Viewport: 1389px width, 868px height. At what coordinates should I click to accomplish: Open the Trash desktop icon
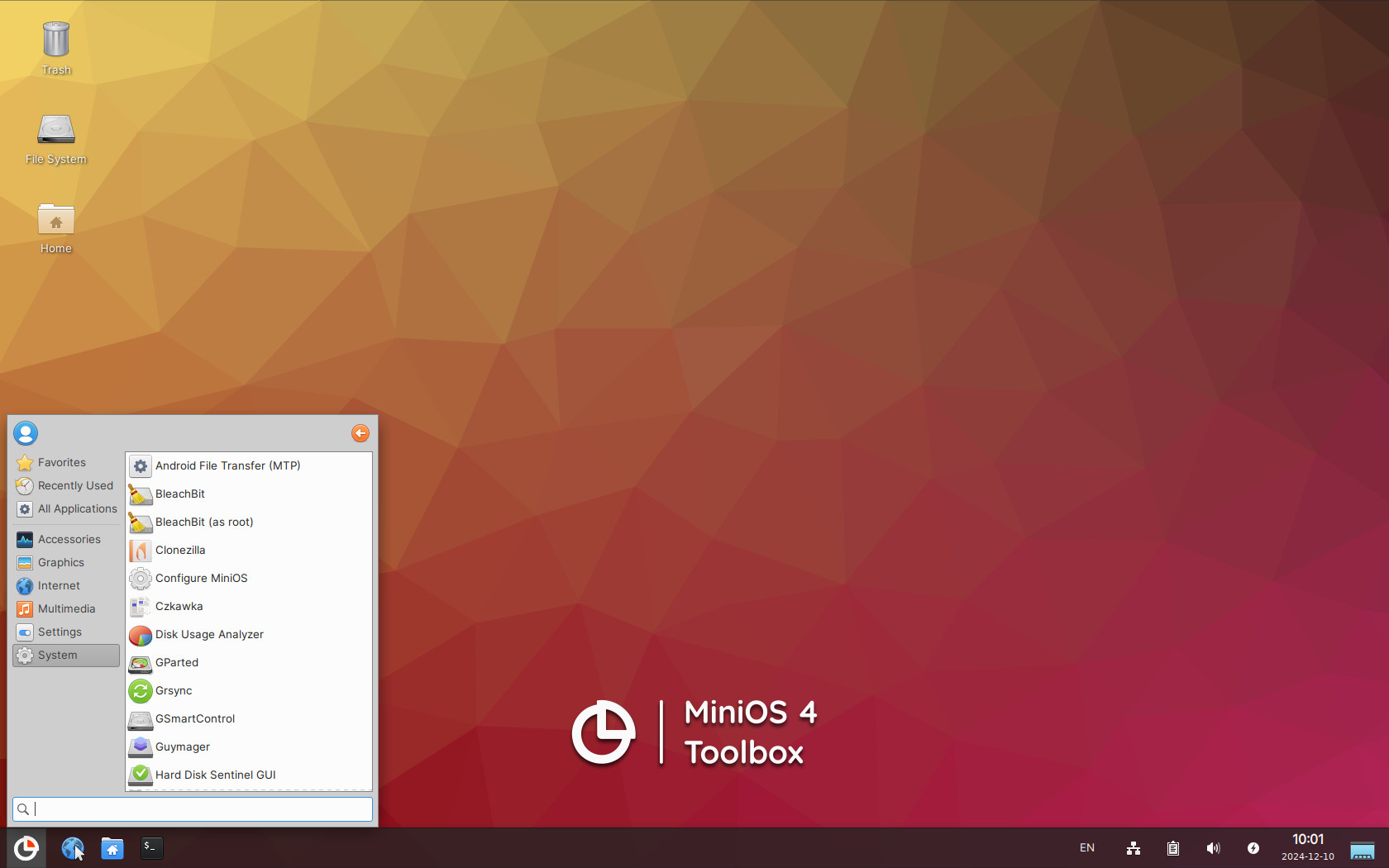pyautogui.click(x=56, y=48)
